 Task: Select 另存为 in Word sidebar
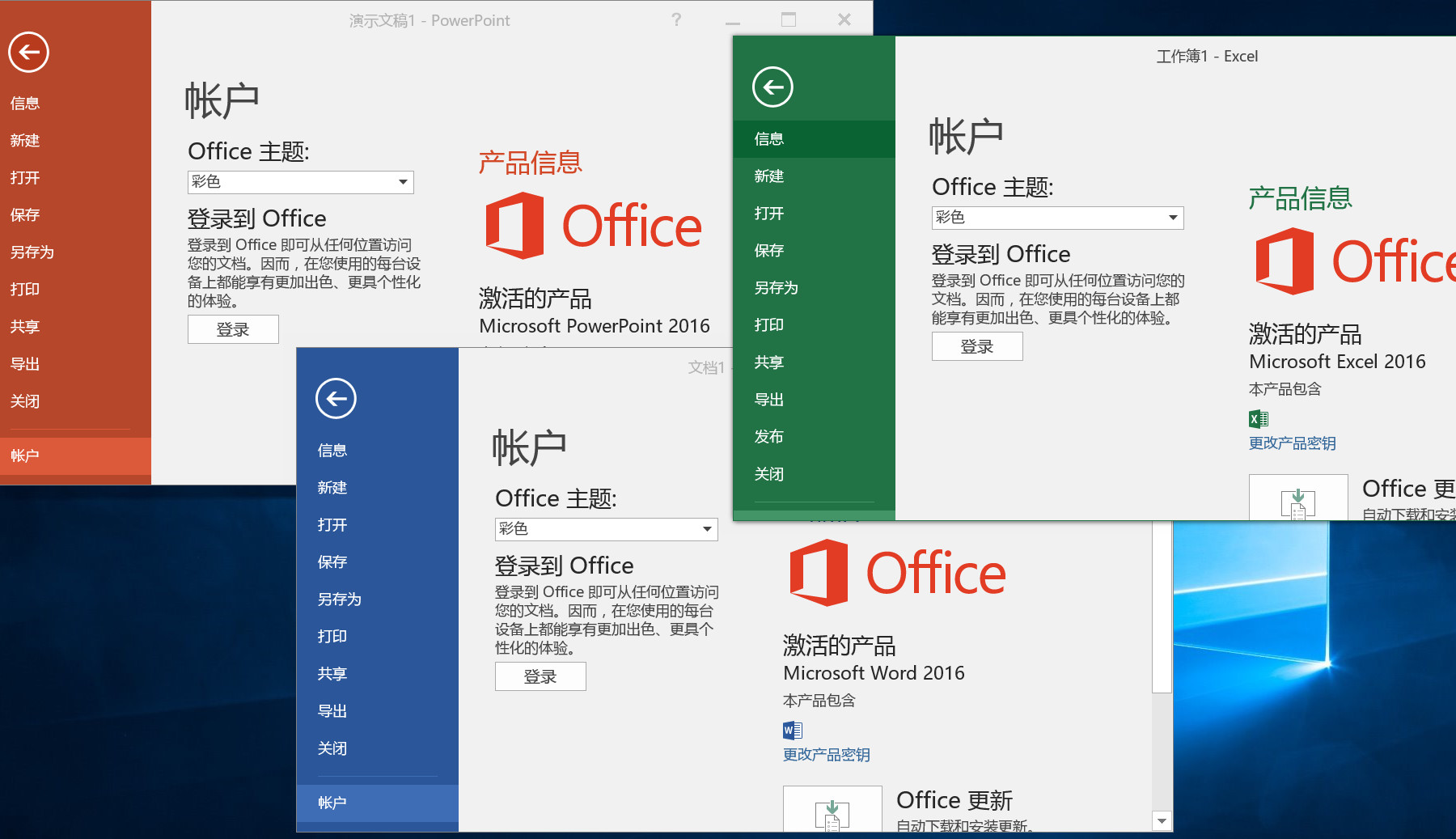(x=377, y=599)
